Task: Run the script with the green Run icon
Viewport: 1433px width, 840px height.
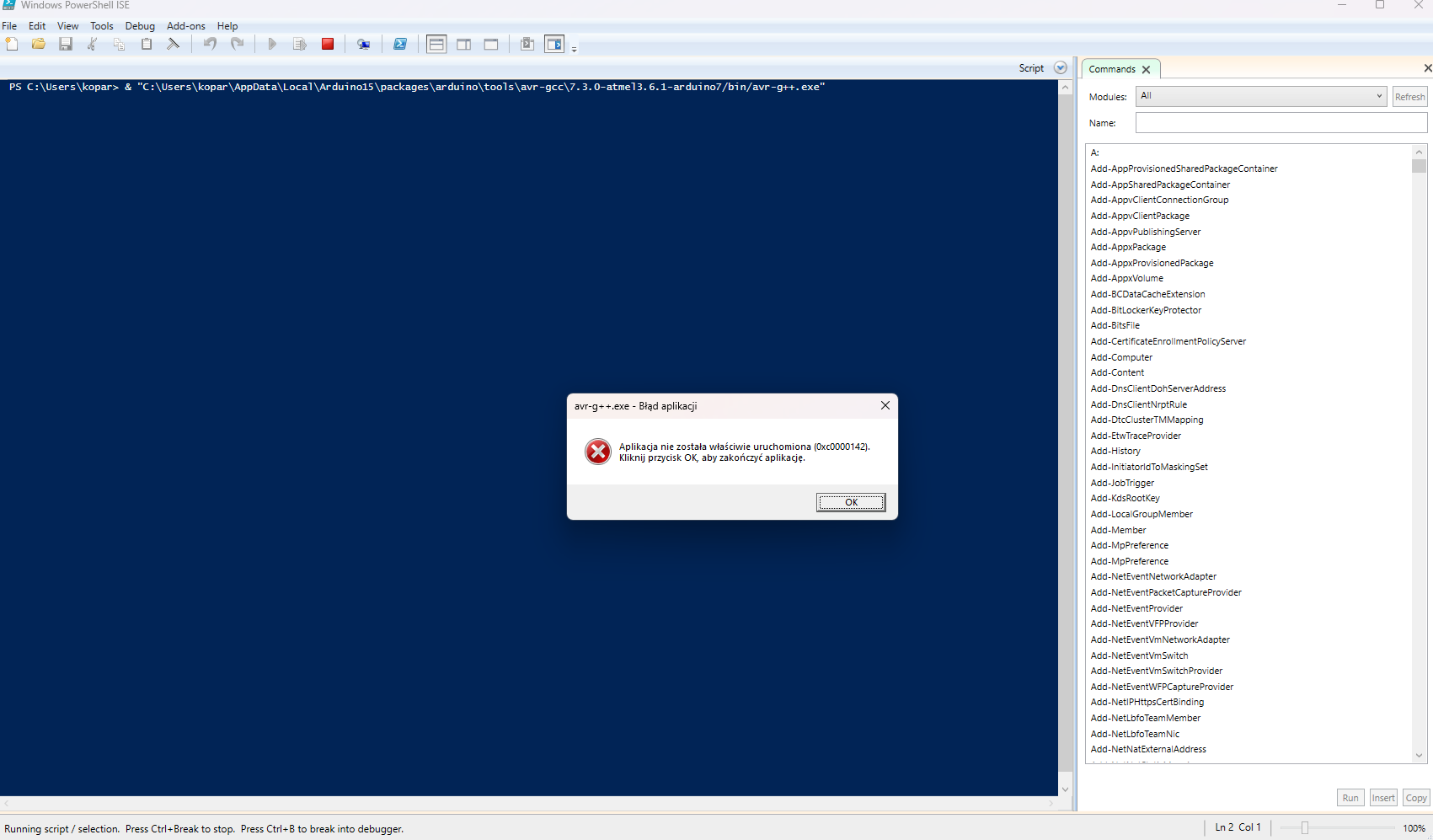Action: 272,44
